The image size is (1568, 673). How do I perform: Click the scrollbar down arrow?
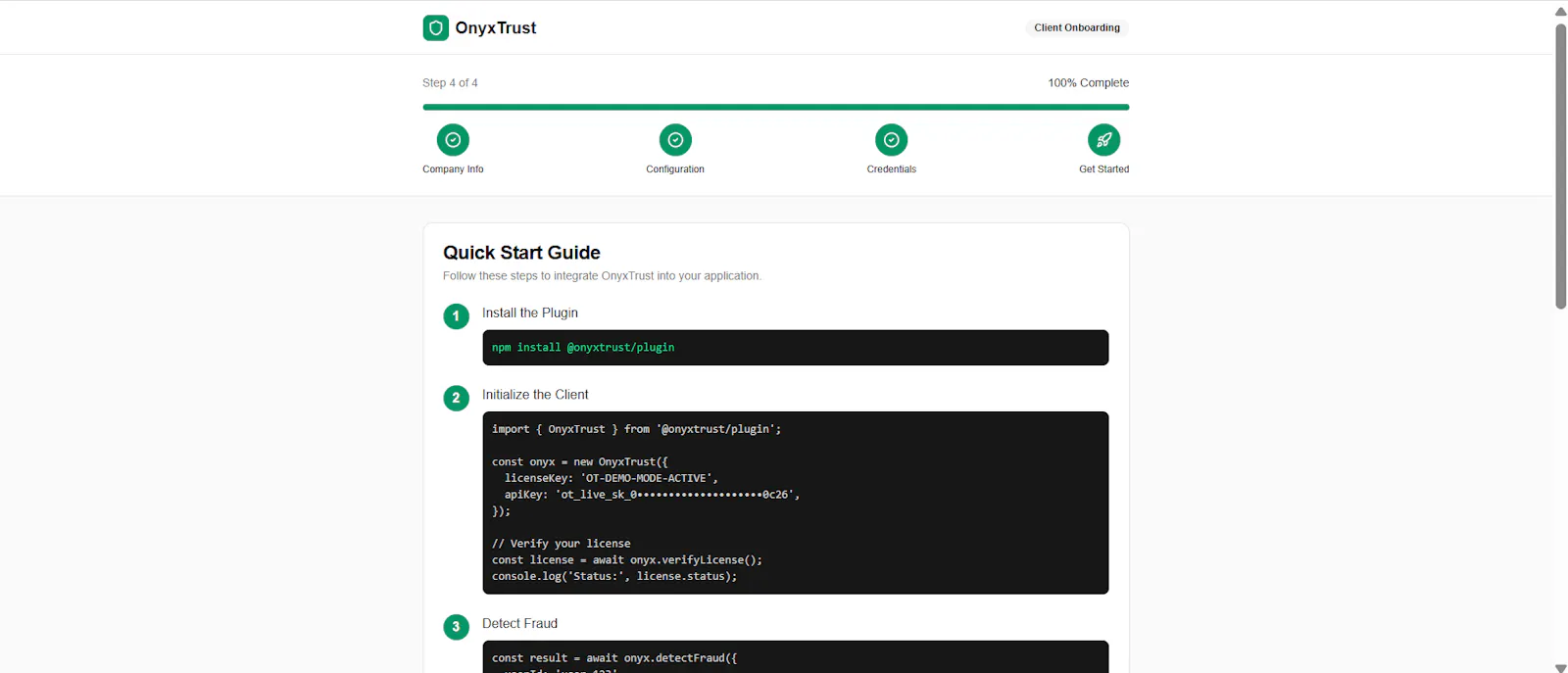pyautogui.click(x=1561, y=667)
